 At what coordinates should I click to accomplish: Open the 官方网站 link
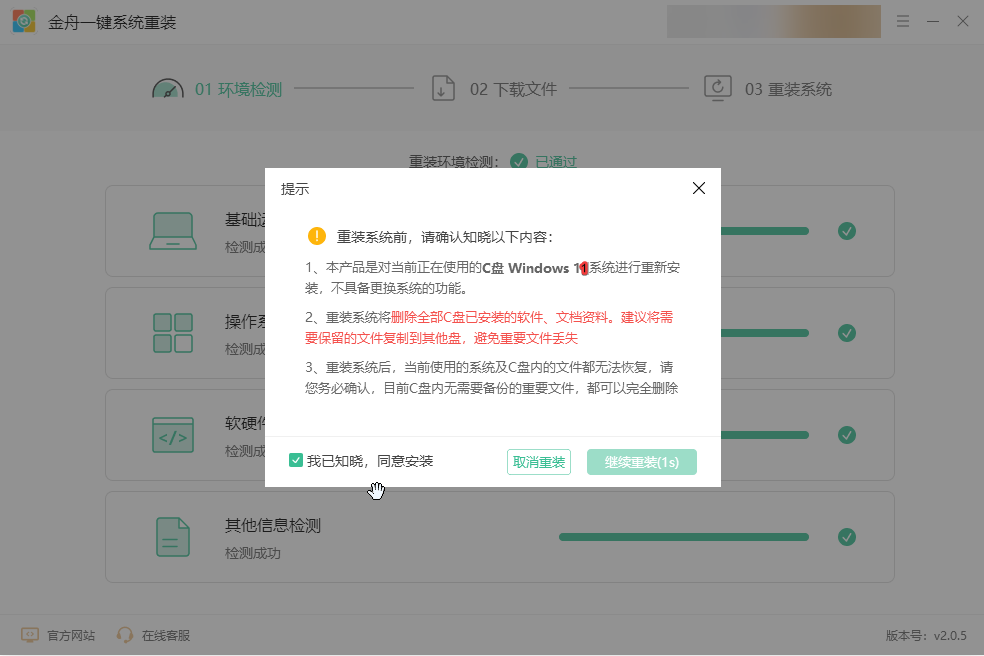[x=59, y=635]
